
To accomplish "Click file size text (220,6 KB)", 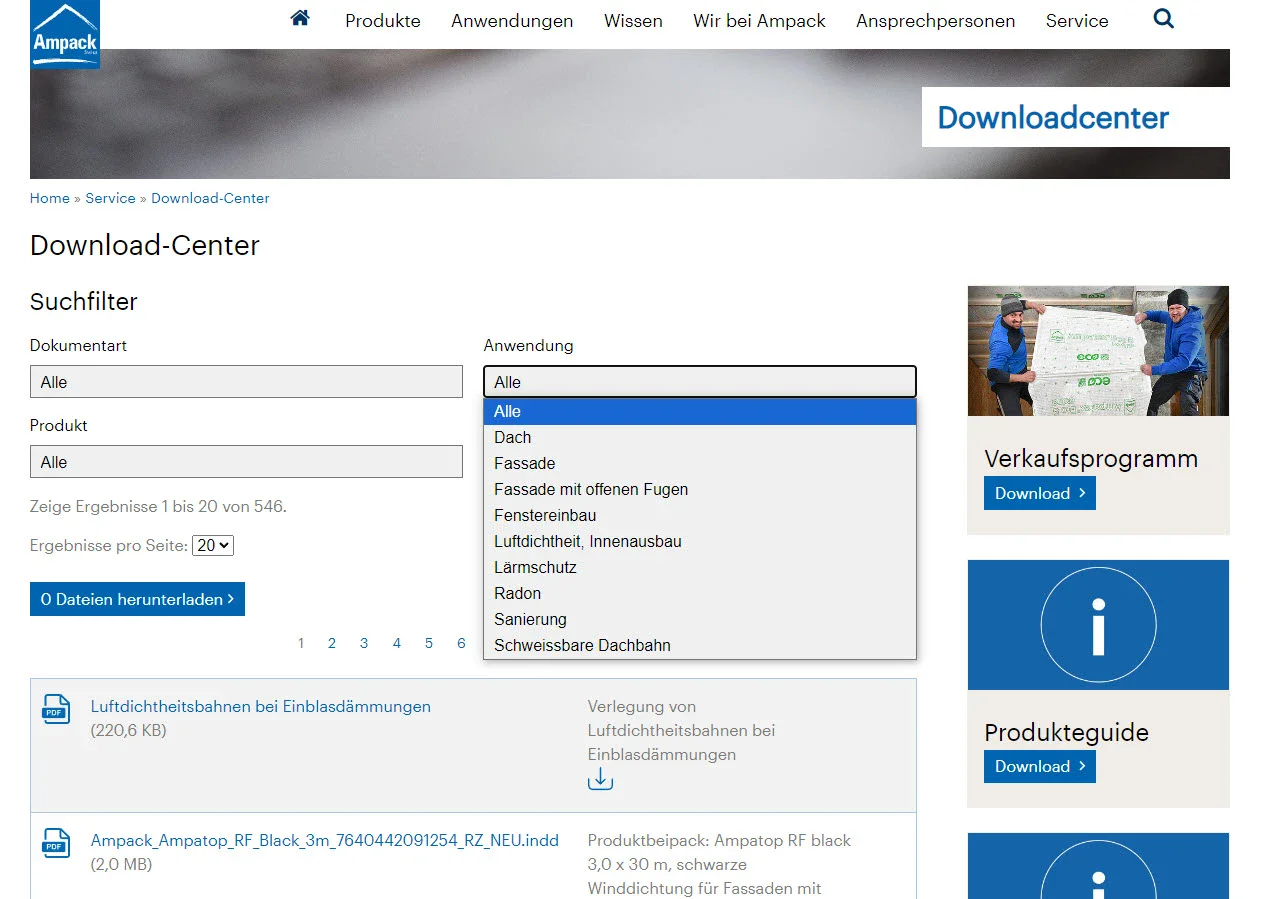I will (x=129, y=730).
